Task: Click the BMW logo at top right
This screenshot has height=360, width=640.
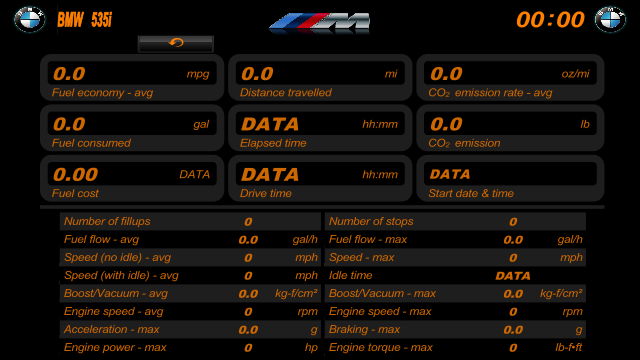Action: (610, 19)
